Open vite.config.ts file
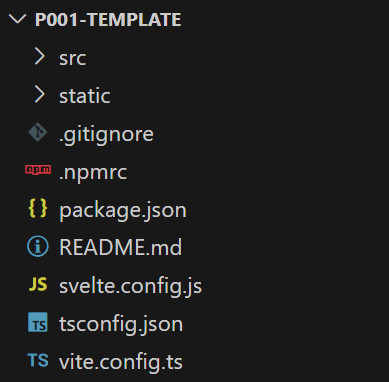 121,363
